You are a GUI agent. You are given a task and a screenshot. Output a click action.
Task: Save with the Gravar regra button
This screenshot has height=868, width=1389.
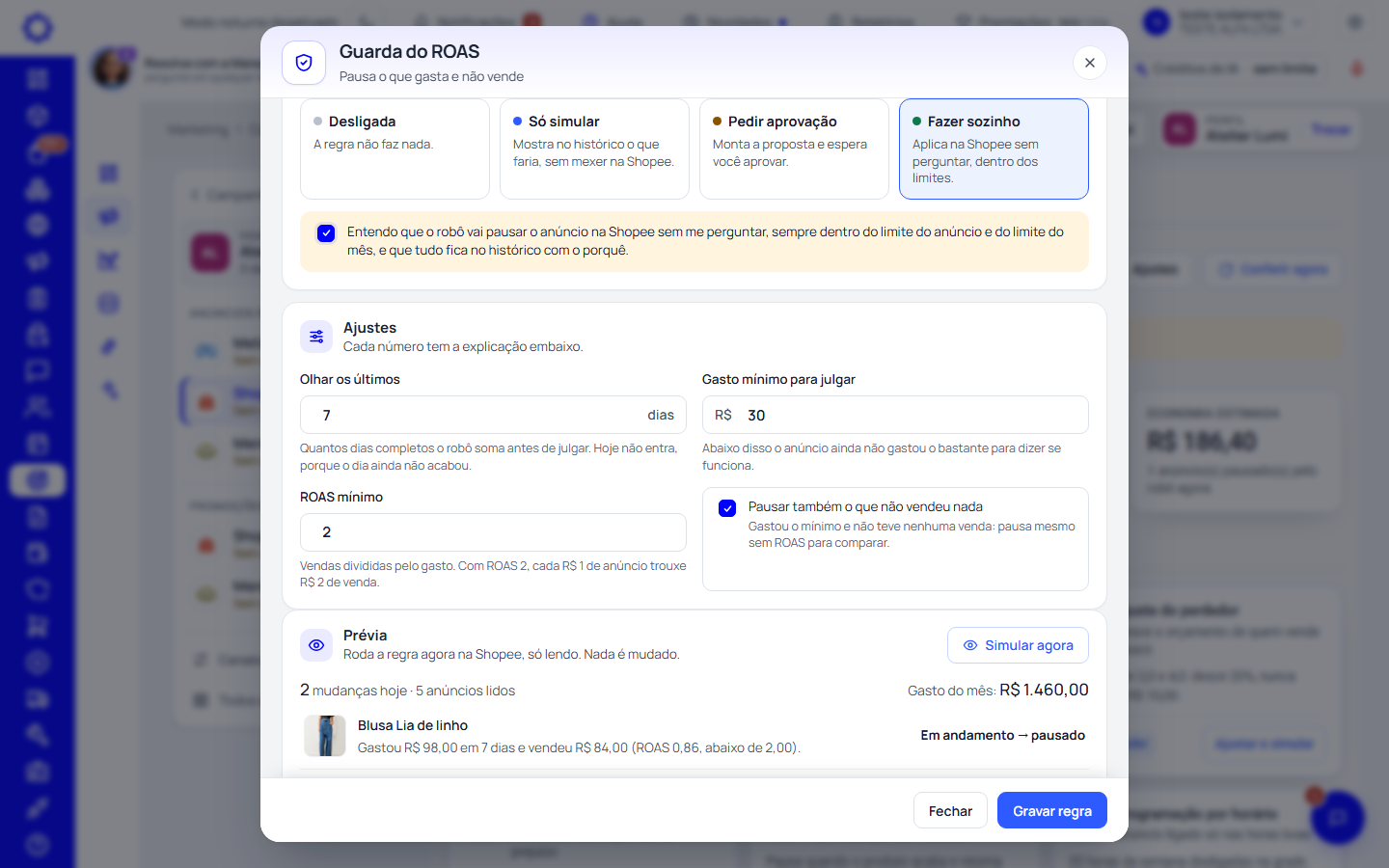coord(1052,811)
